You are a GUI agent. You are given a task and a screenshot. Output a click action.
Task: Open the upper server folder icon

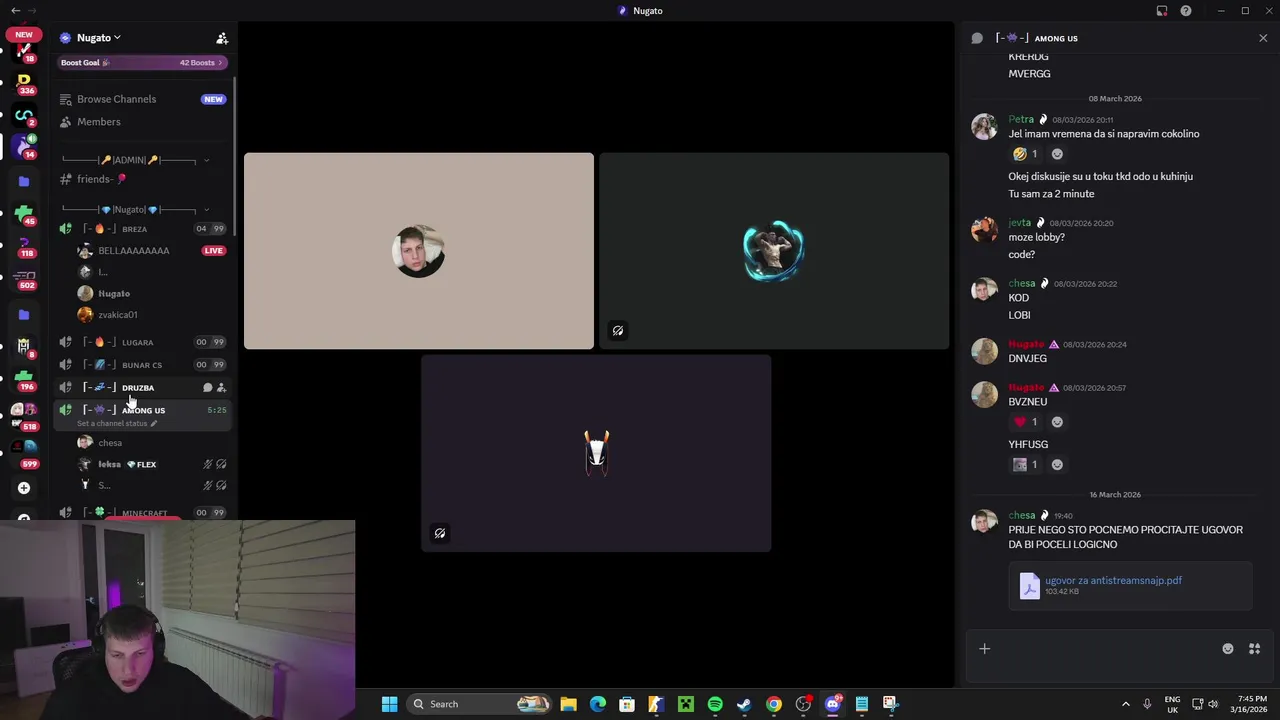point(24,181)
